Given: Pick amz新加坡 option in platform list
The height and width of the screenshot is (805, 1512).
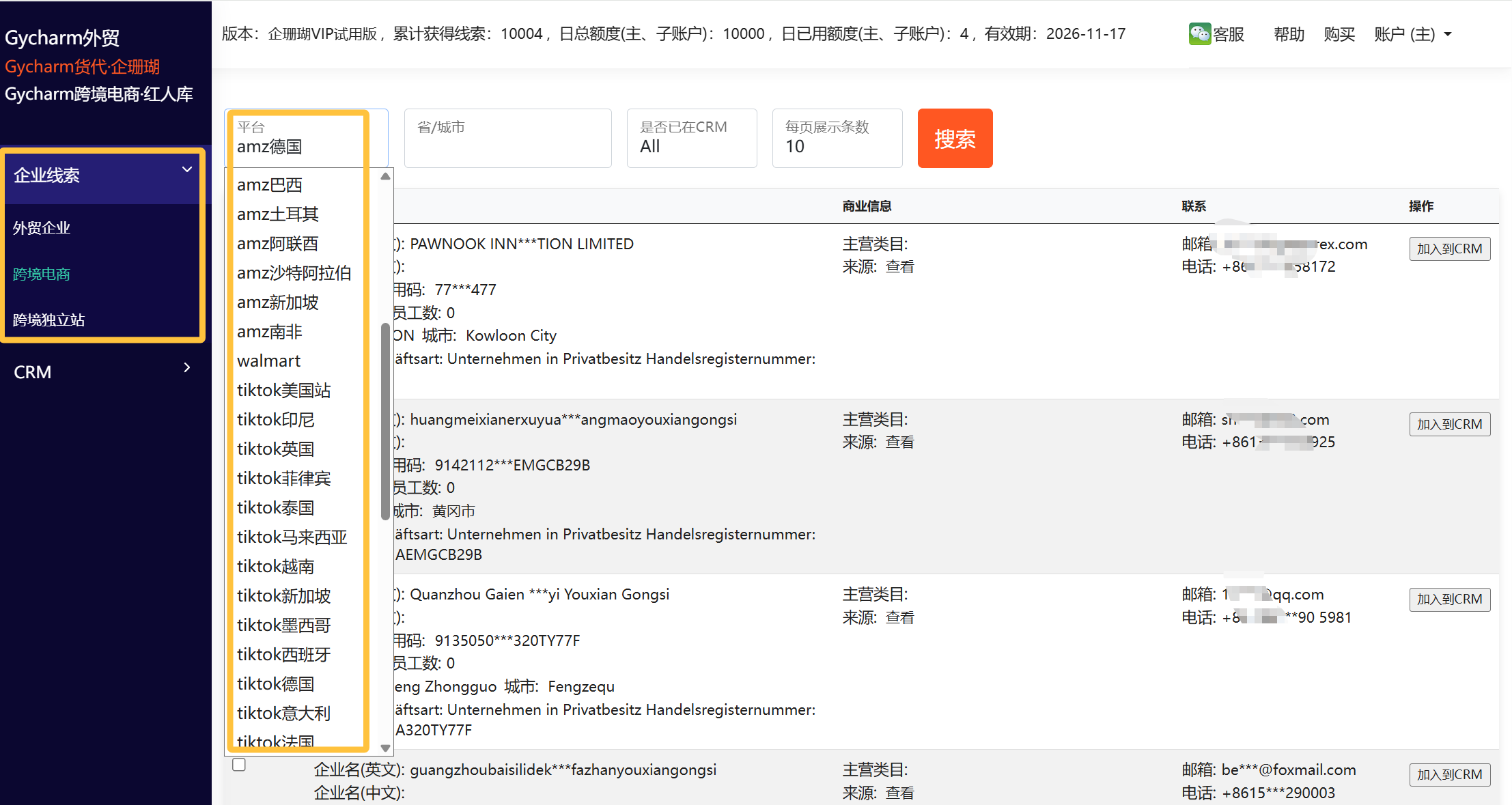Looking at the screenshot, I should [x=277, y=302].
